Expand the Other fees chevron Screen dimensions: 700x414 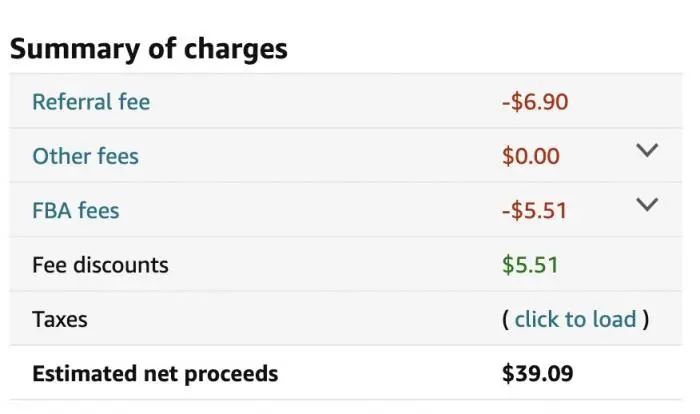pos(647,151)
